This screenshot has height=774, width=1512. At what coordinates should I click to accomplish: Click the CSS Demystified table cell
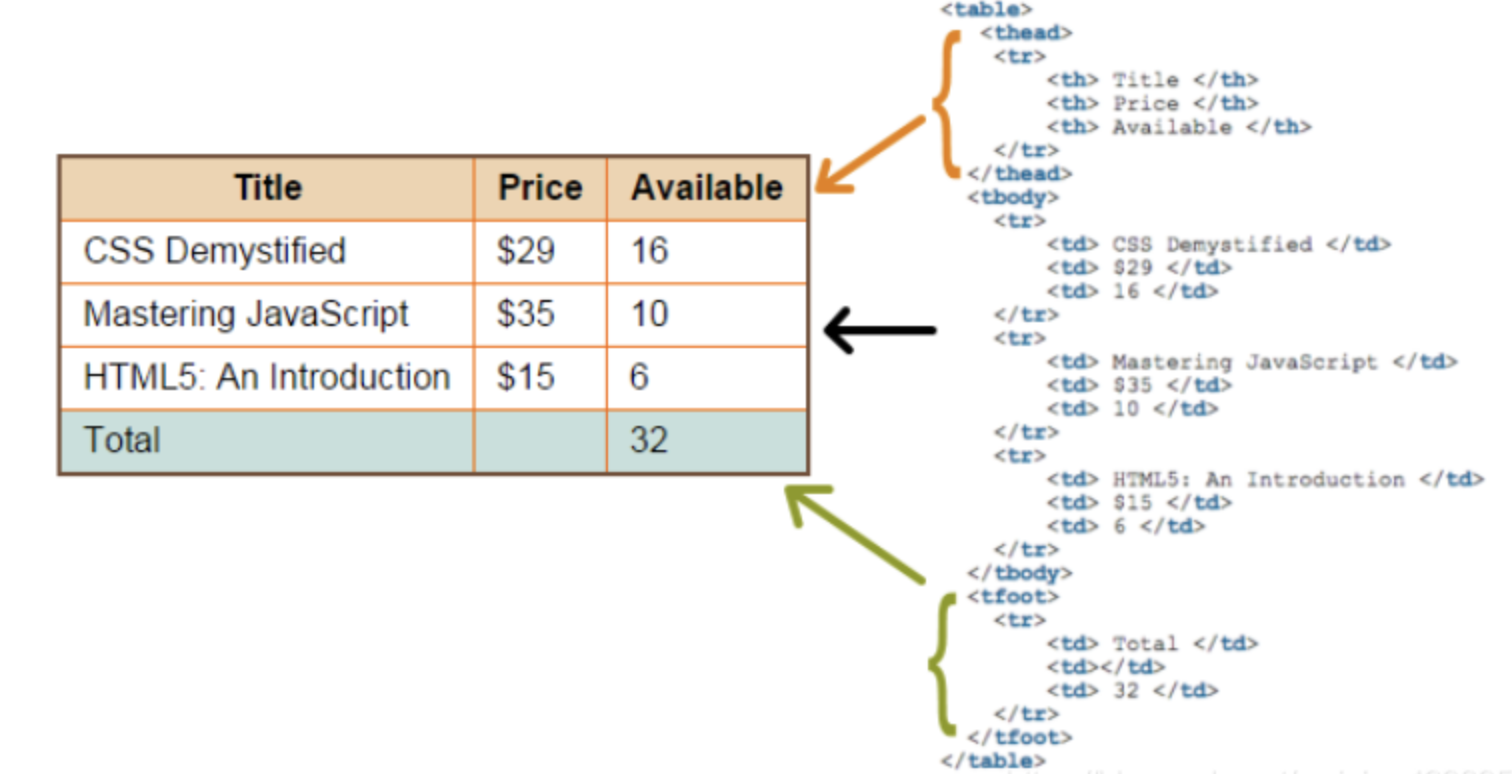pyautogui.click(x=267, y=251)
